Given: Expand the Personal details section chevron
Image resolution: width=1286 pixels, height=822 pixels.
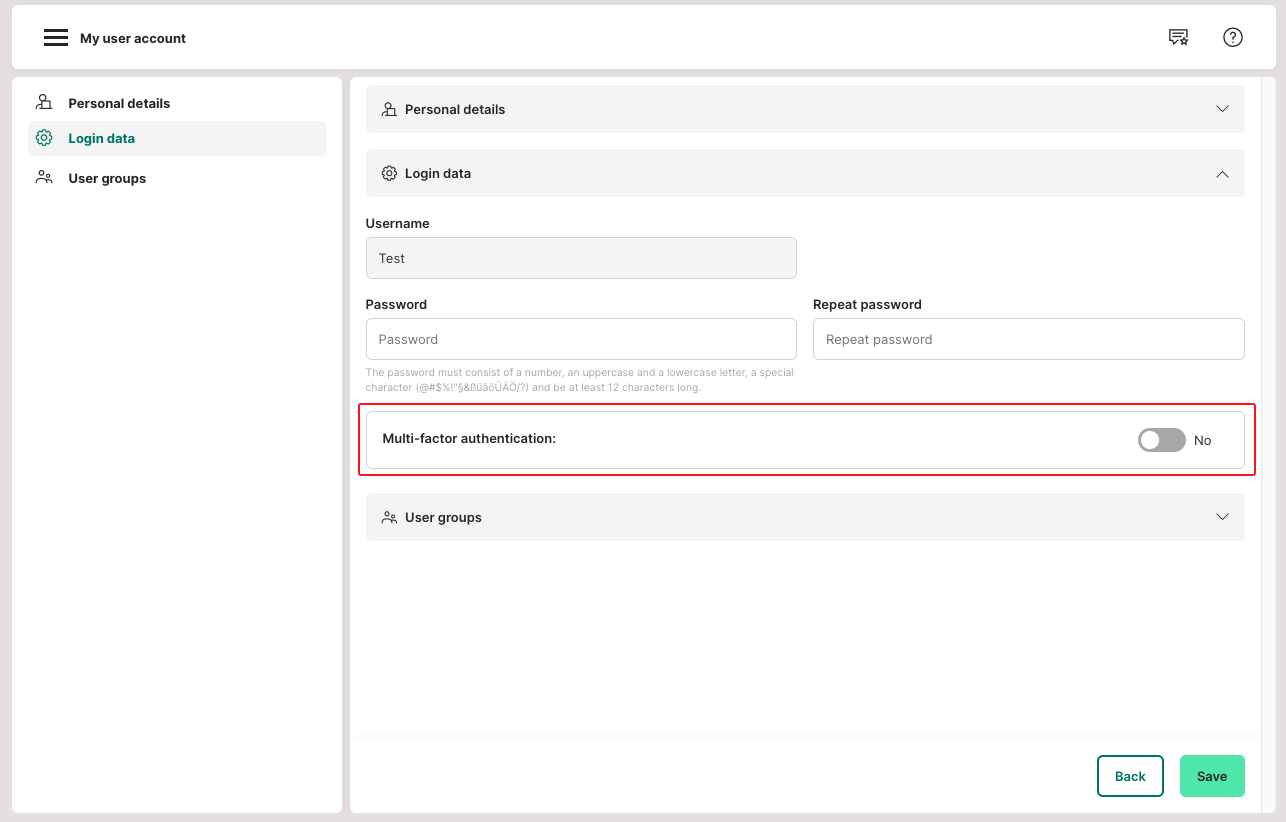Looking at the screenshot, I should tap(1222, 109).
